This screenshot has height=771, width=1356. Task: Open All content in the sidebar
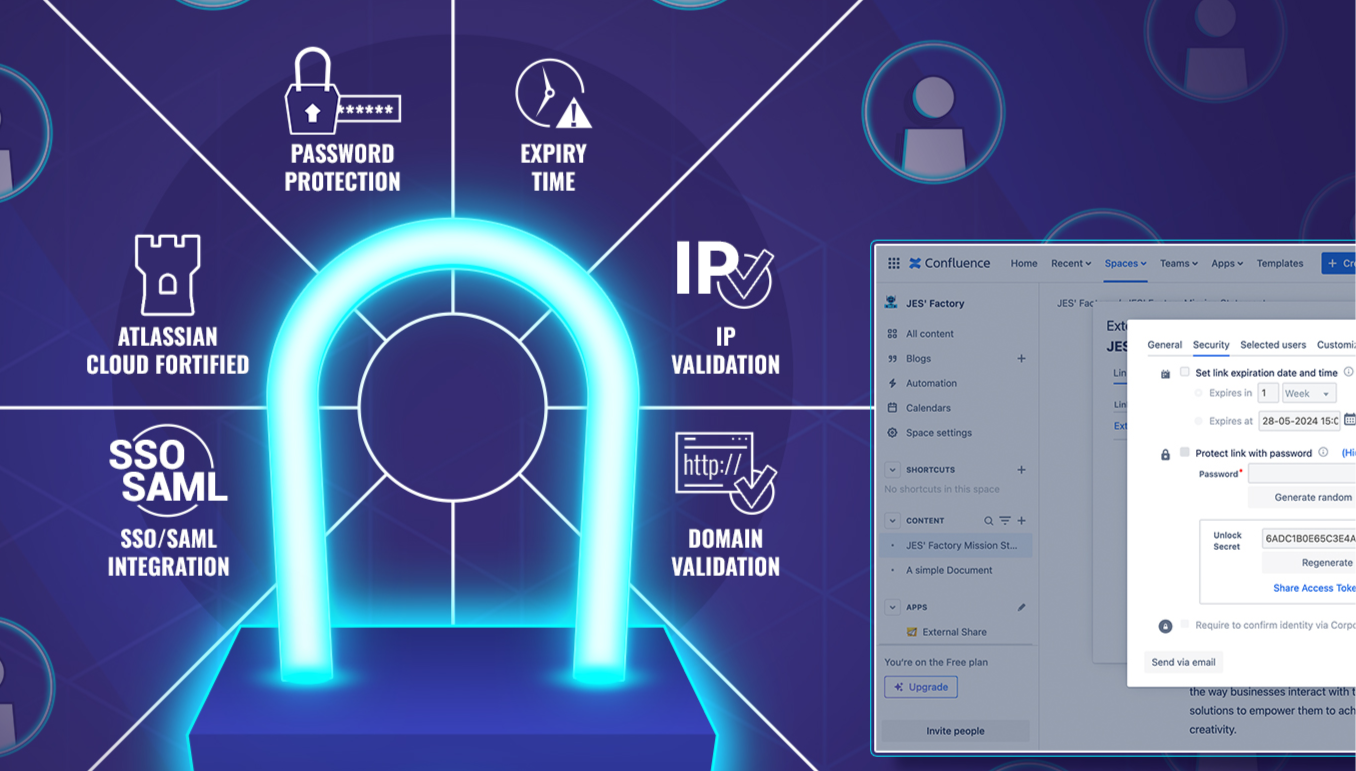tap(929, 333)
